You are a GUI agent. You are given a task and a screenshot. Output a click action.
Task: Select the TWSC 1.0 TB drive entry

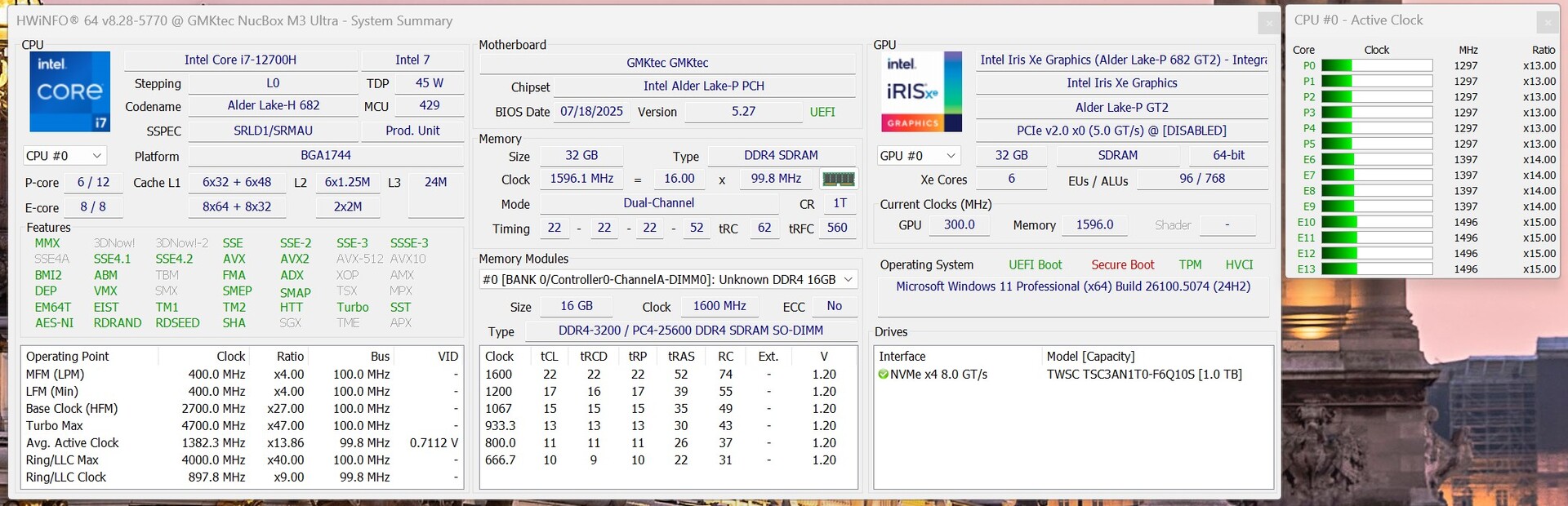point(1143,375)
